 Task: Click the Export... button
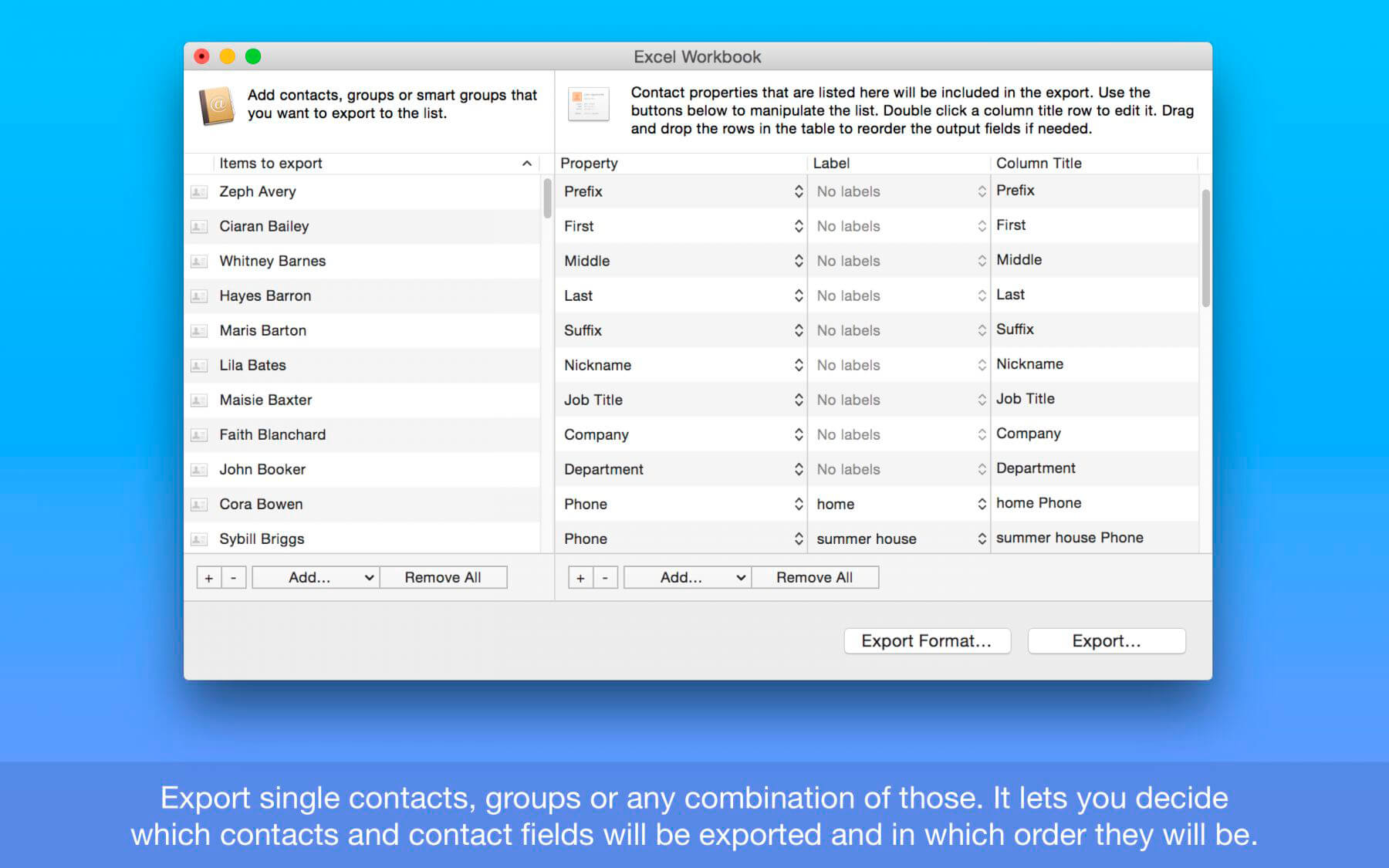(1106, 641)
